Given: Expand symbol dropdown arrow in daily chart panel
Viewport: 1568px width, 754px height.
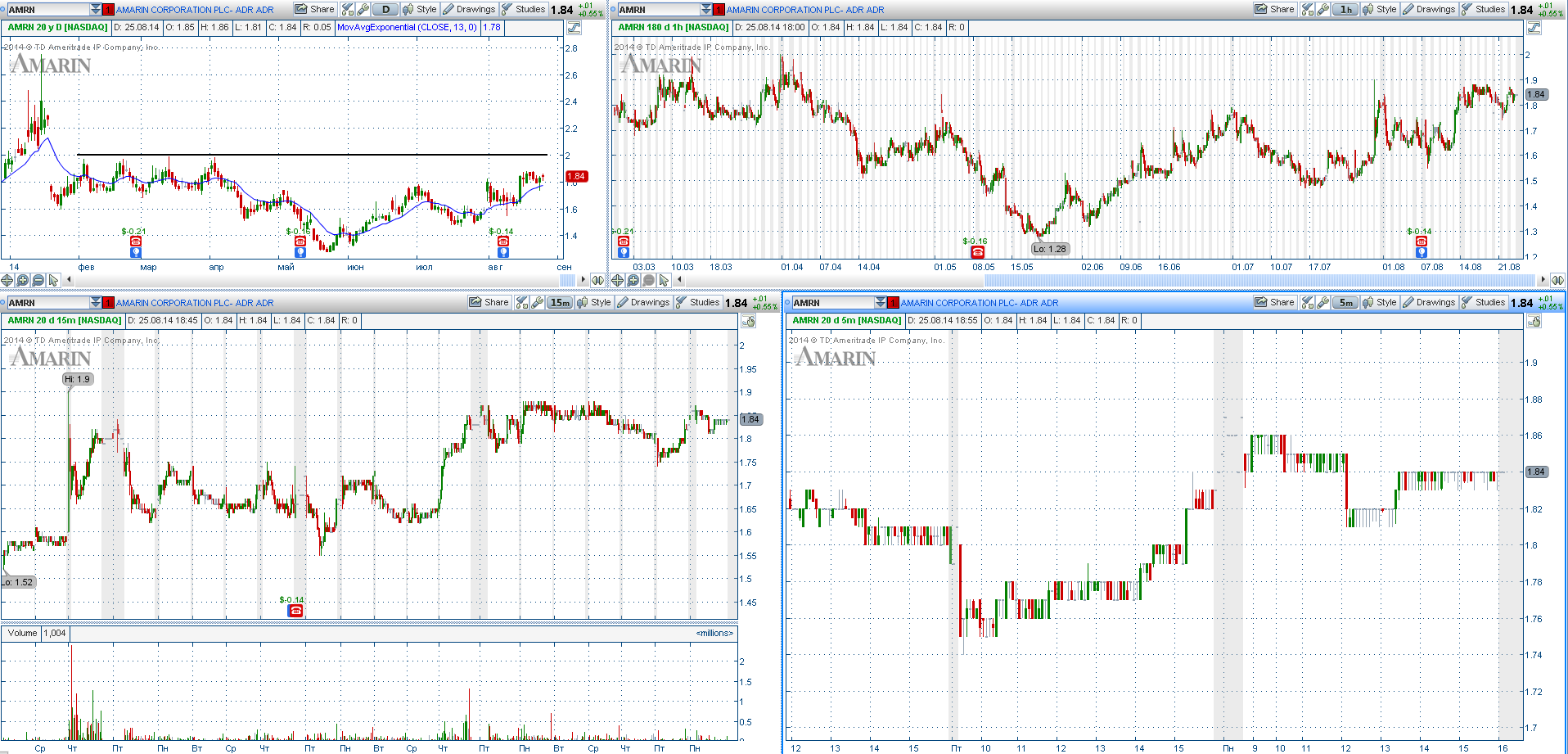Looking at the screenshot, I should pos(96,9).
